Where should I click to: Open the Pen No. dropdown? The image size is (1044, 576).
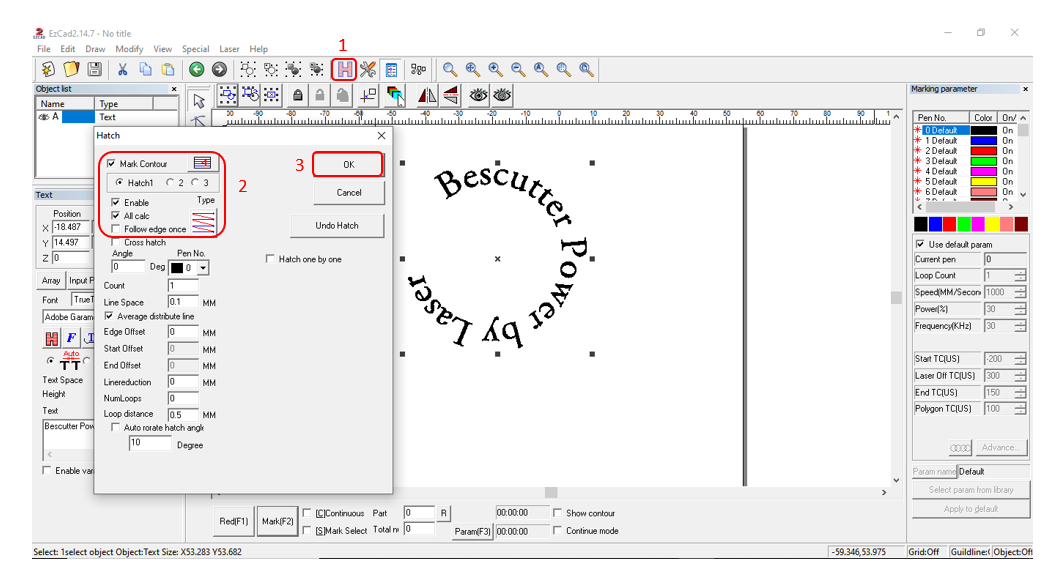tap(203, 268)
